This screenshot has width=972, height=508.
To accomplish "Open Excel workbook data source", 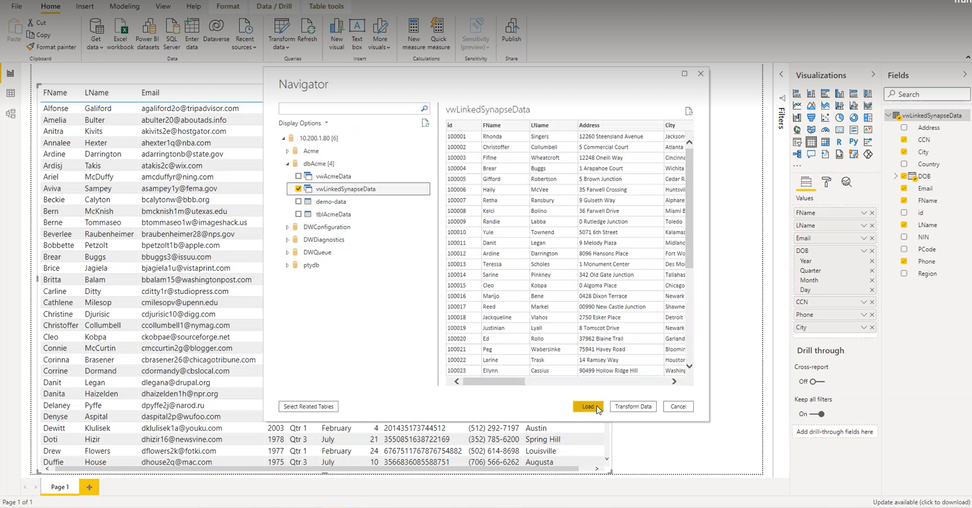I will coord(120,34).
